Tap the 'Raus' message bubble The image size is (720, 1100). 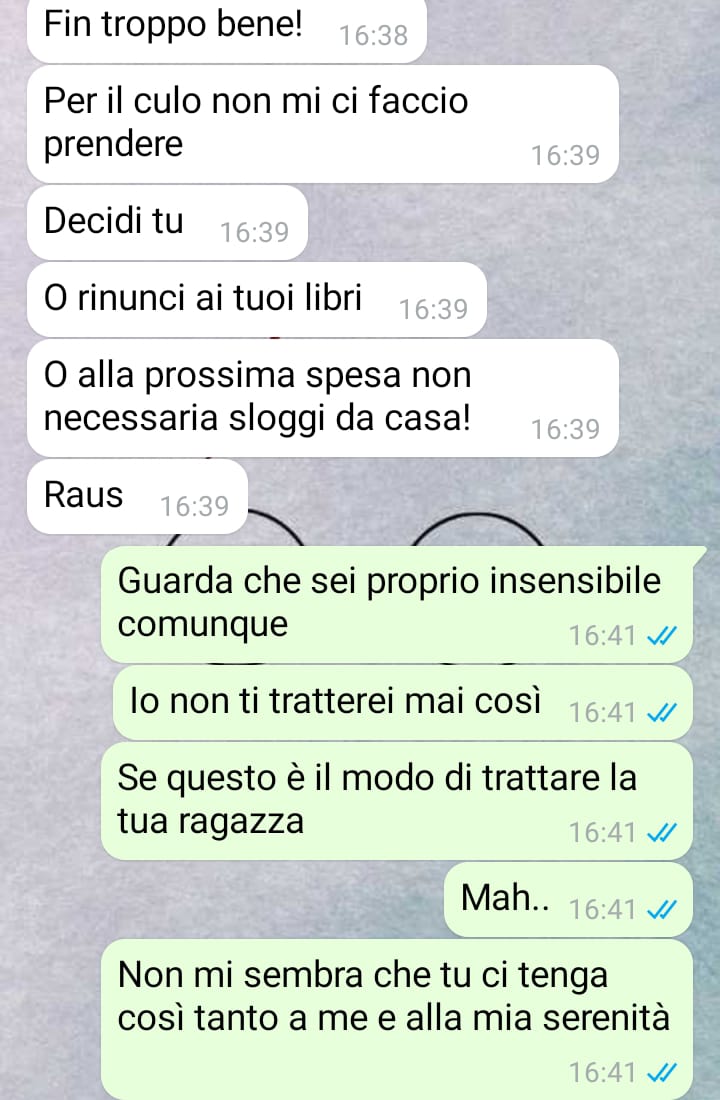click(x=138, y=496)
